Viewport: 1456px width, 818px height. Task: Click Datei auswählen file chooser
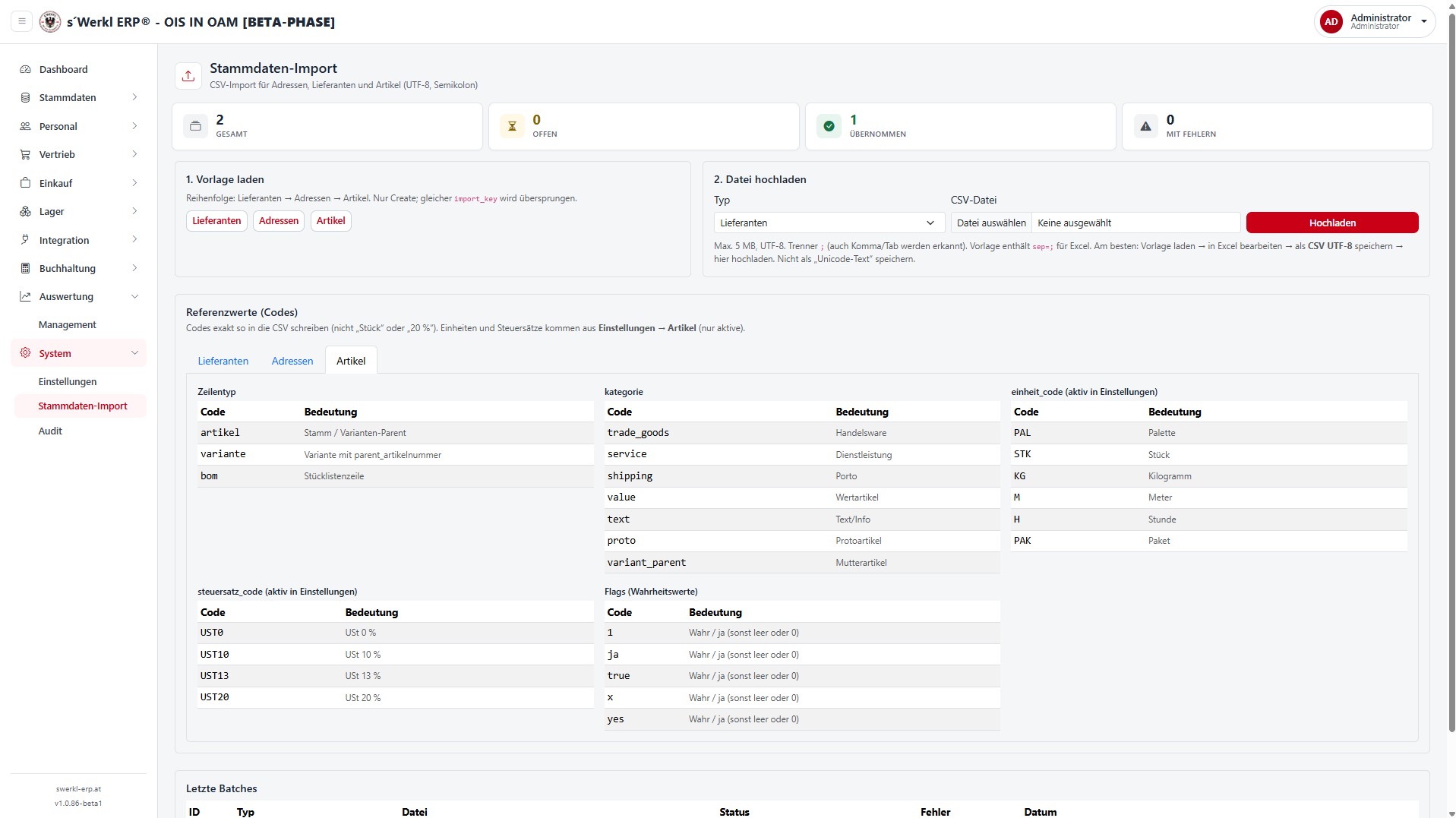(991, 223)
